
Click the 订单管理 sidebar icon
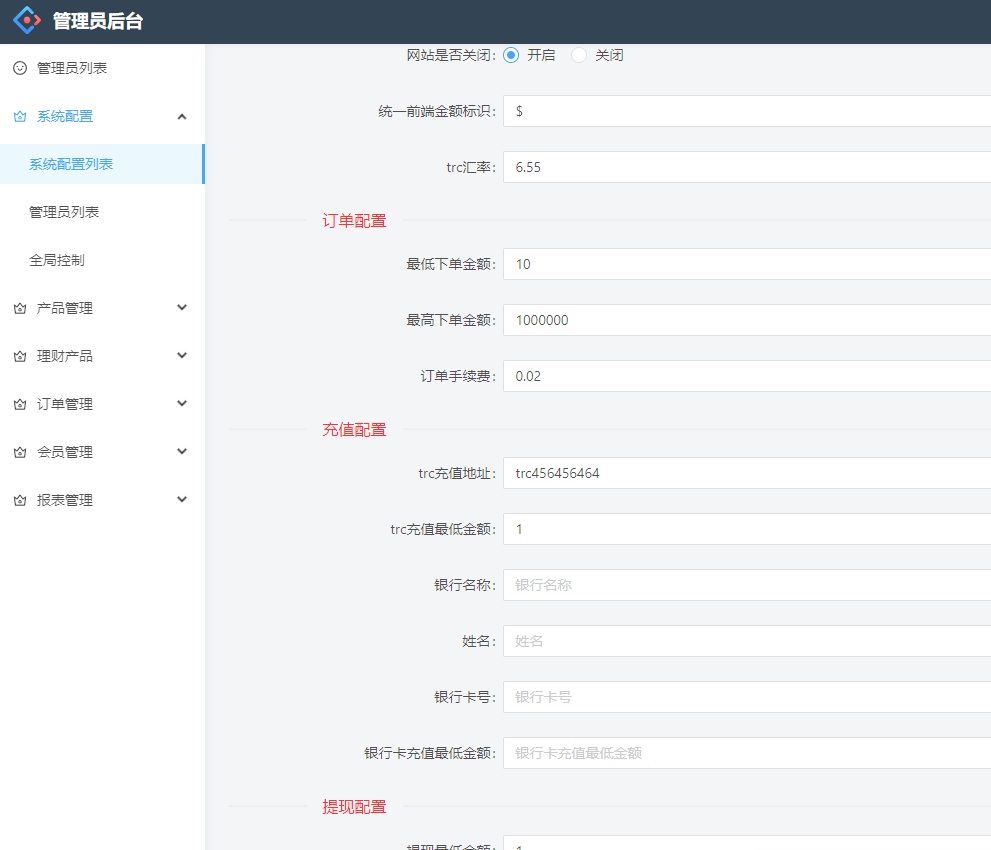click(18, 403)
